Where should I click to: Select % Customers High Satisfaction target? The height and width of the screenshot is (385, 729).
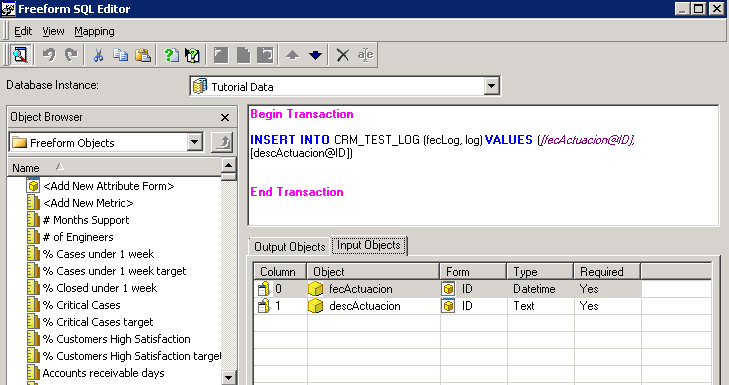pyautogui.click(x=132, y=356)
